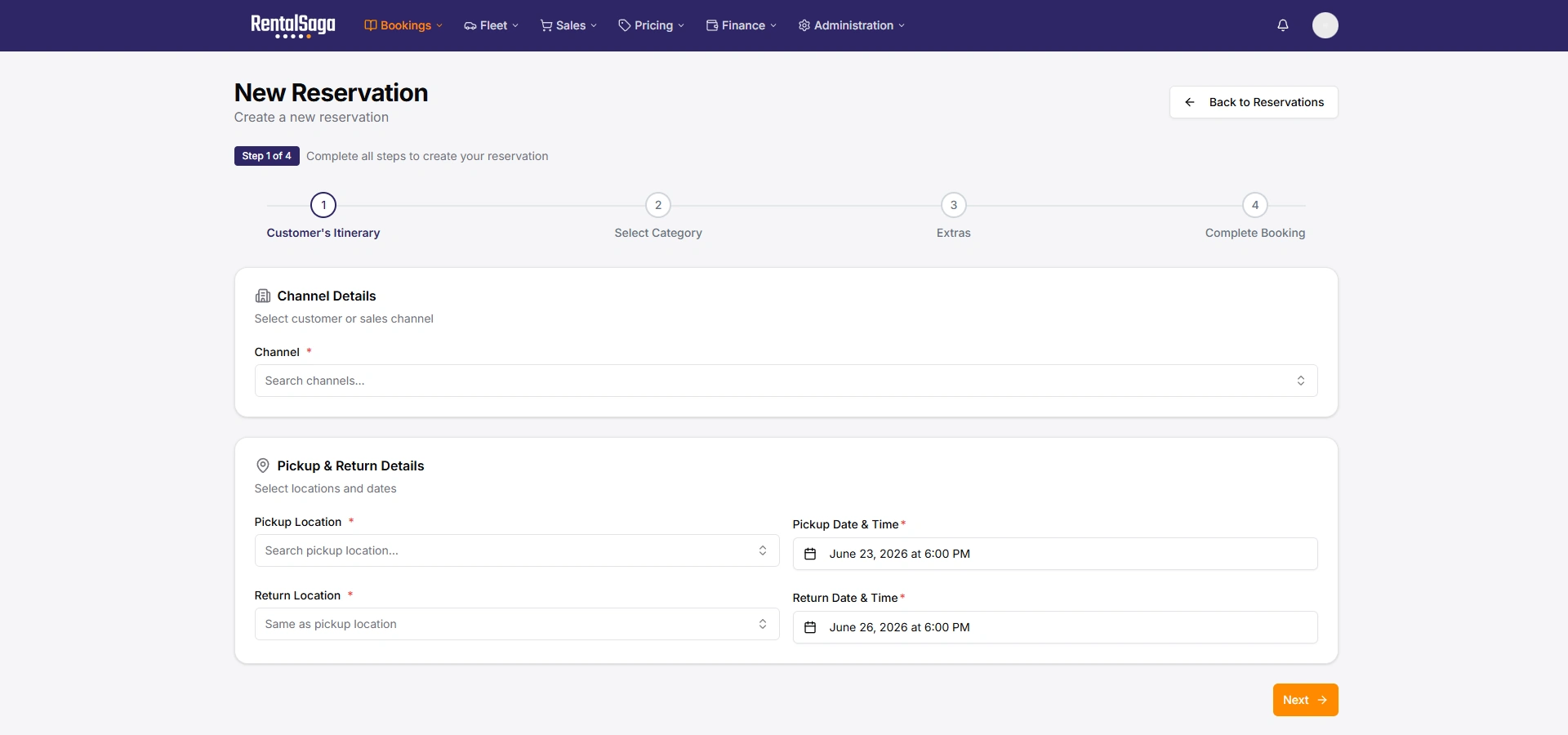Toggle the pickup location dropdown arrows
The image size is (1568, 735).
click(763, 550)
